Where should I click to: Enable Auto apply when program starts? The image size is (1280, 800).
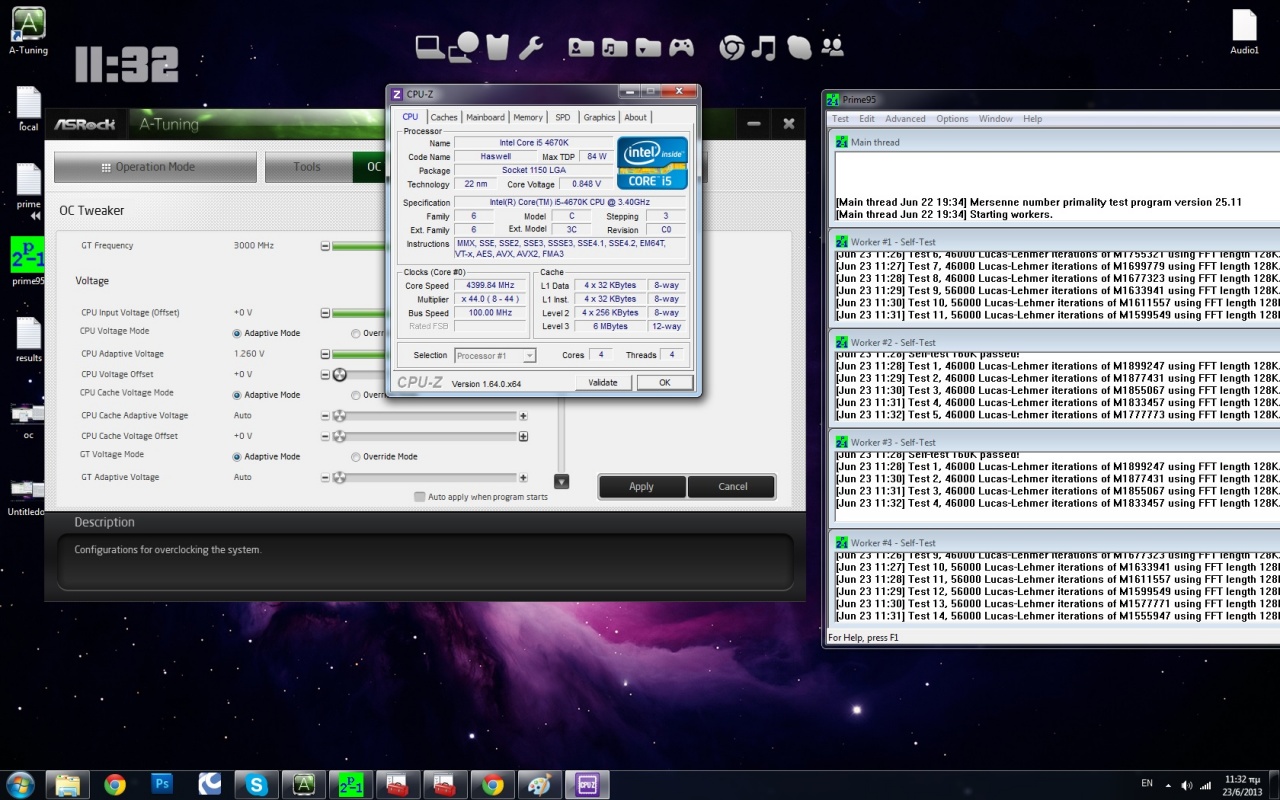coord(420,497)
